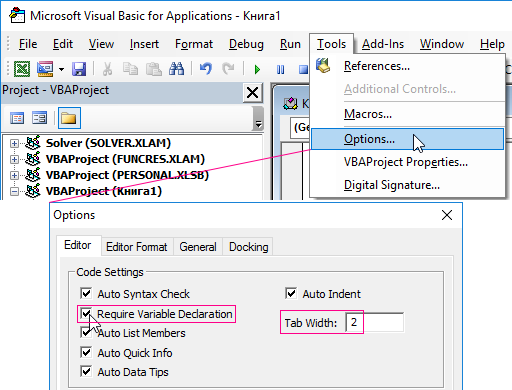The height and width of the screenshot is (390, 512).
Task: Open Find with the binoculars icon
Action: pos(176,69)
